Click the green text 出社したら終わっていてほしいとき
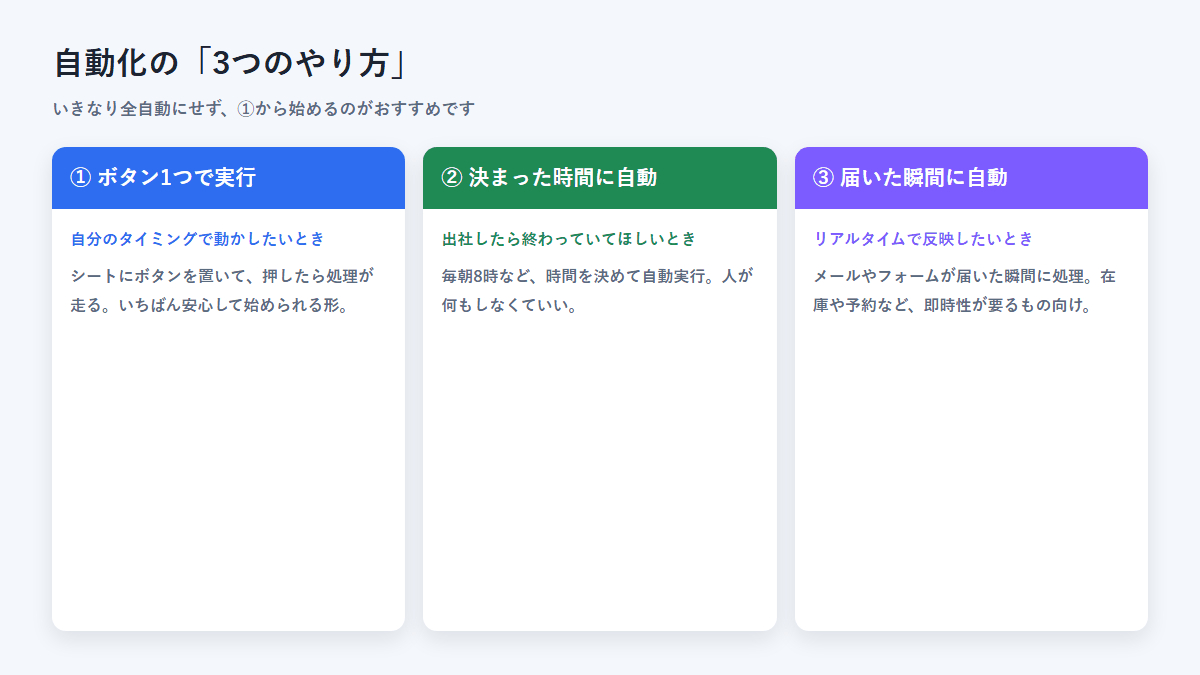This screenshot has height=675, width=1200. (x=569, y=239)
